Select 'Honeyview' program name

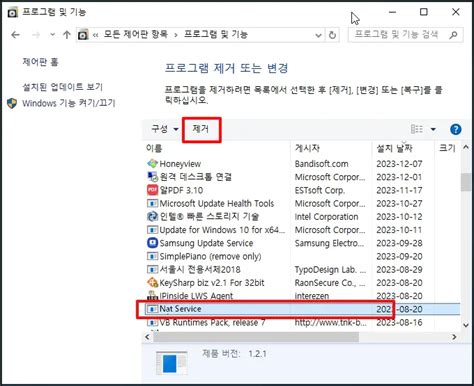pyautogui.click(x=180, y=164)
